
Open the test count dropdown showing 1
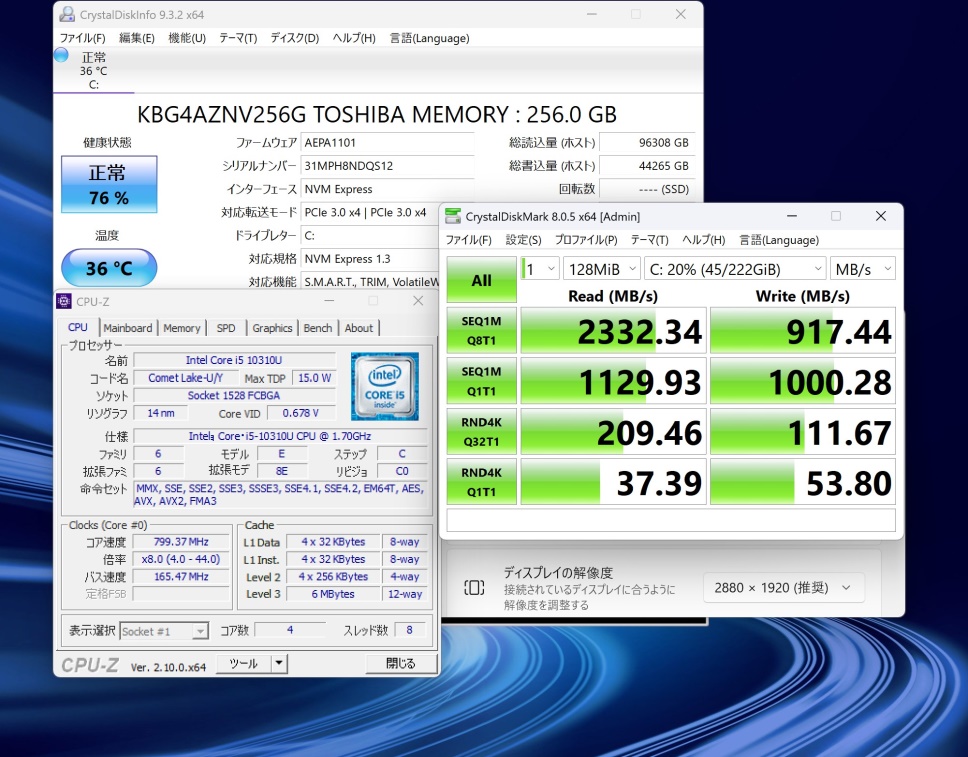[540, 269]
